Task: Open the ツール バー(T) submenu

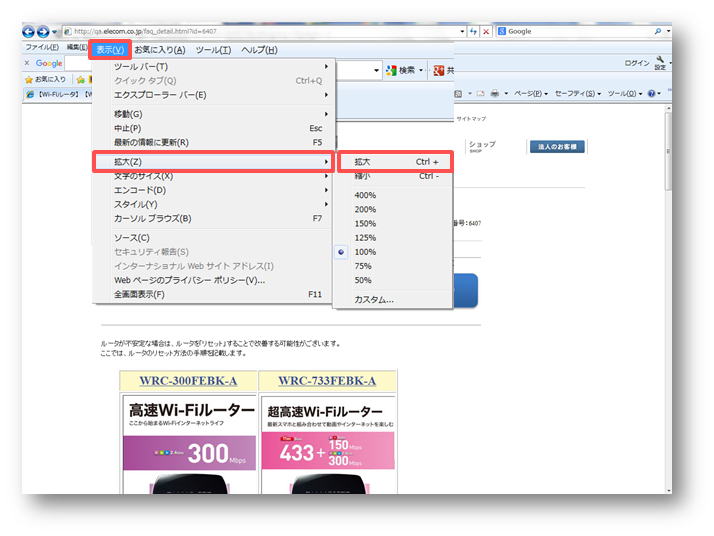Action: 213,66
